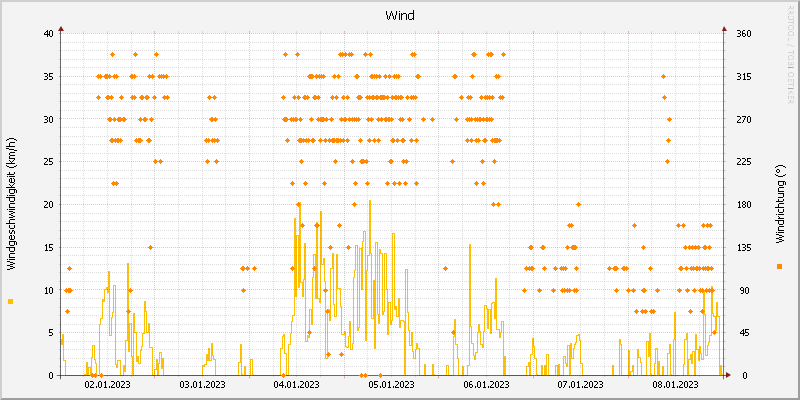The width and height of the screenshot is (800, 400).
Task: Click the left axis value 30
Action: 48,119
